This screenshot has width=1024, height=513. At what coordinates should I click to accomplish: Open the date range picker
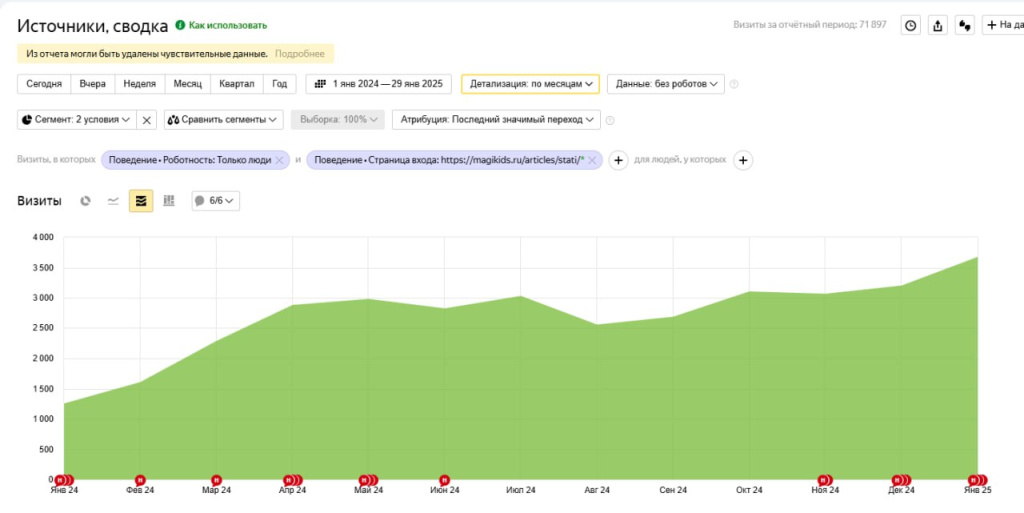click(x=379, y=84)
